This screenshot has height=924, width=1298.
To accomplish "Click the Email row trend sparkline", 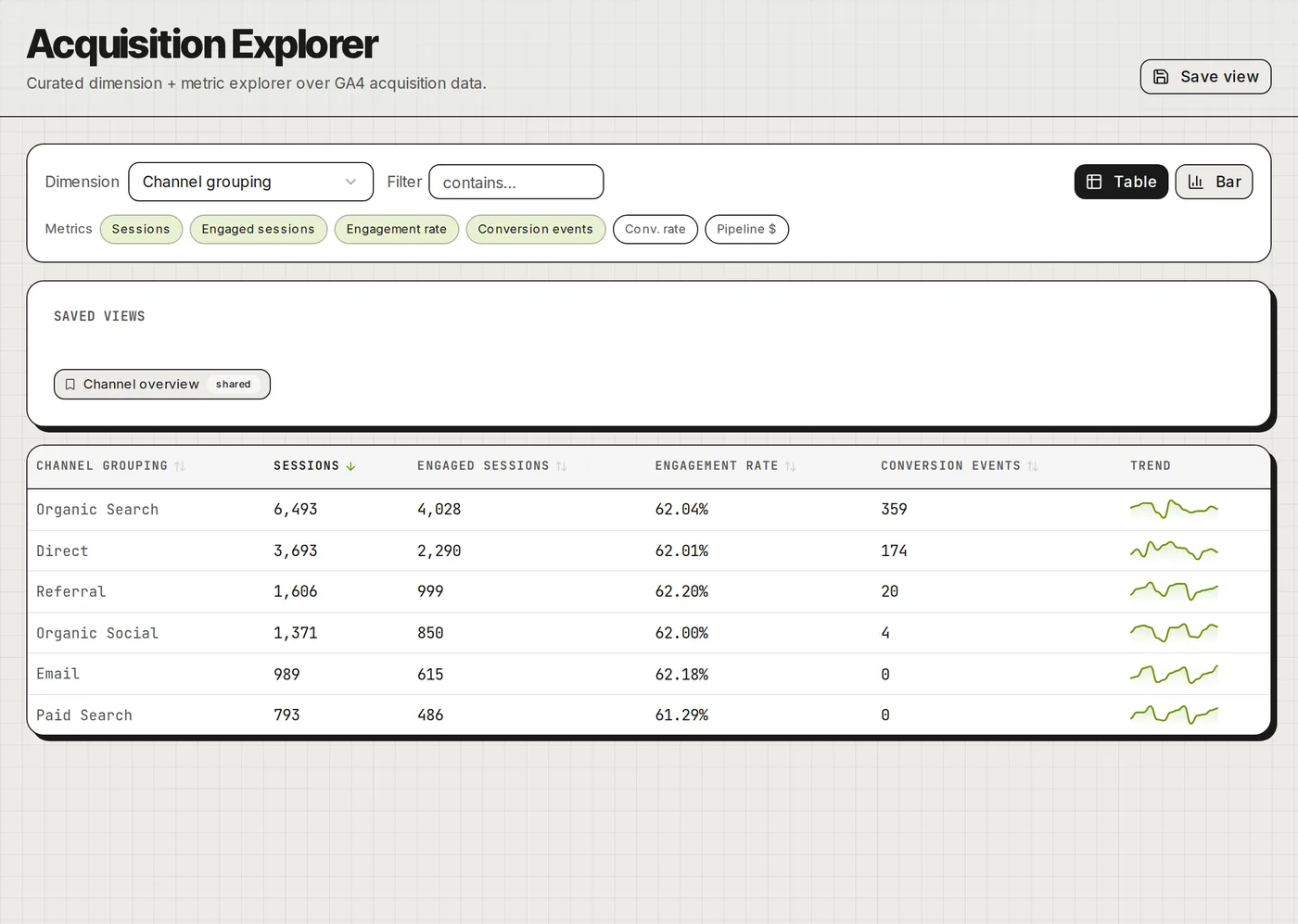I will [1174, 674].
